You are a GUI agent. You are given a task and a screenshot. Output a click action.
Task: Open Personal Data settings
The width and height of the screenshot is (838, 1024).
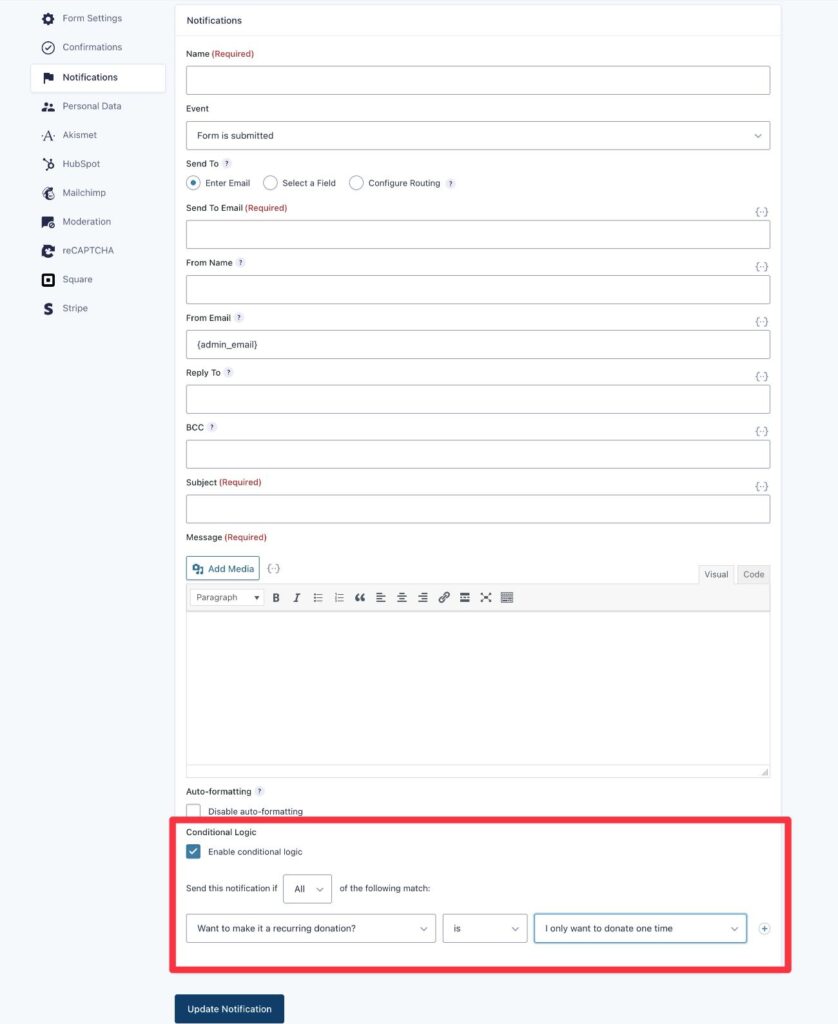pos(82,106)
